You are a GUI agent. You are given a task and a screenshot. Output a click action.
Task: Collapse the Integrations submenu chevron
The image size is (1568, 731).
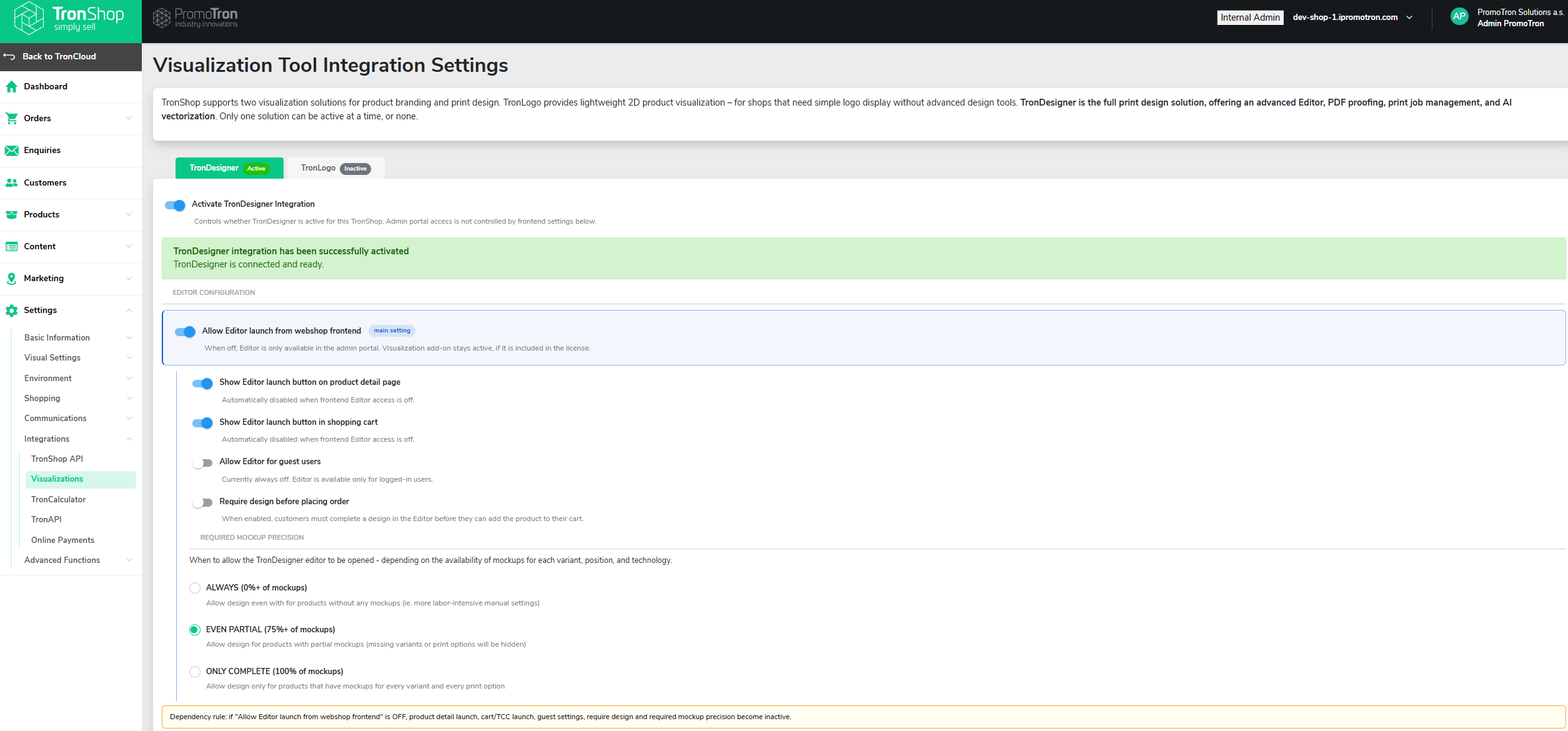129,439
